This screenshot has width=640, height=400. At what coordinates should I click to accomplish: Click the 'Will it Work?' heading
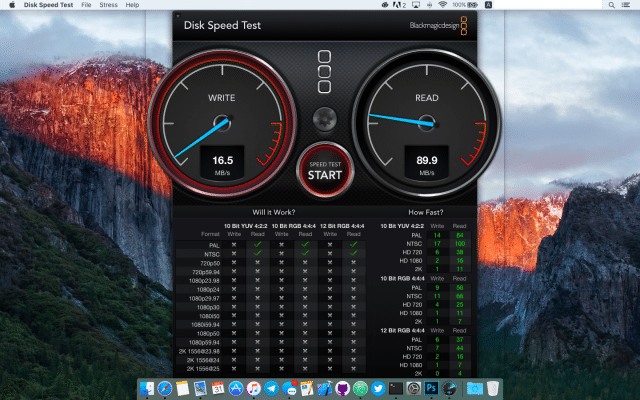273,212
